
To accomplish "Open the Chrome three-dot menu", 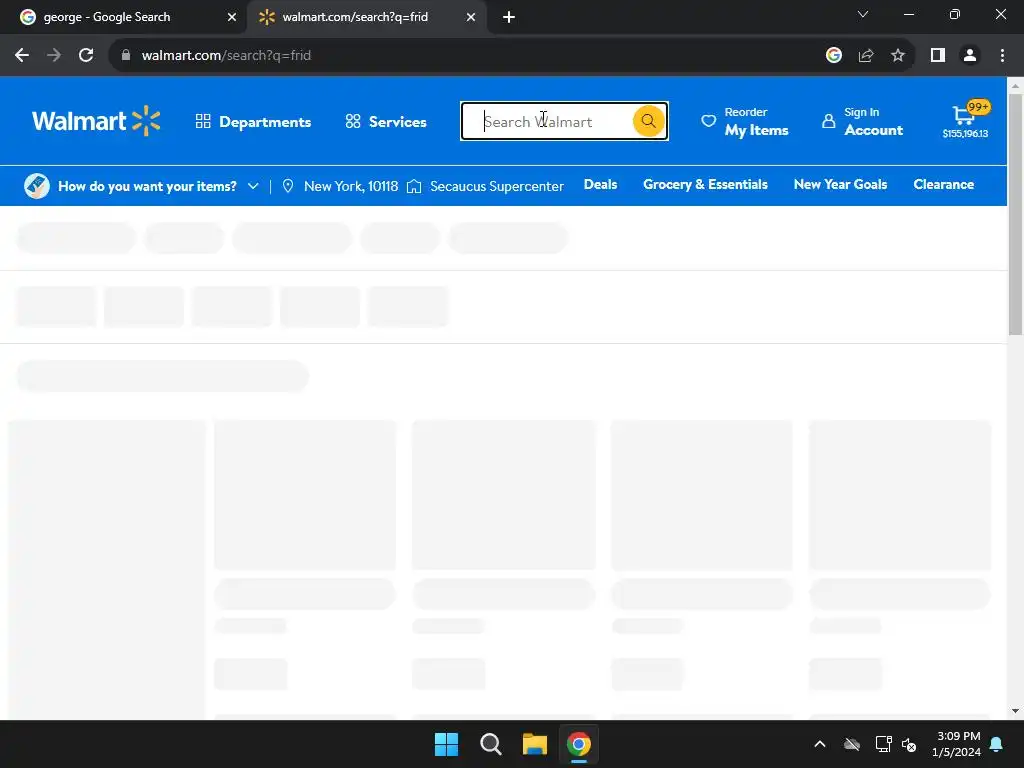I will 1002,56.
